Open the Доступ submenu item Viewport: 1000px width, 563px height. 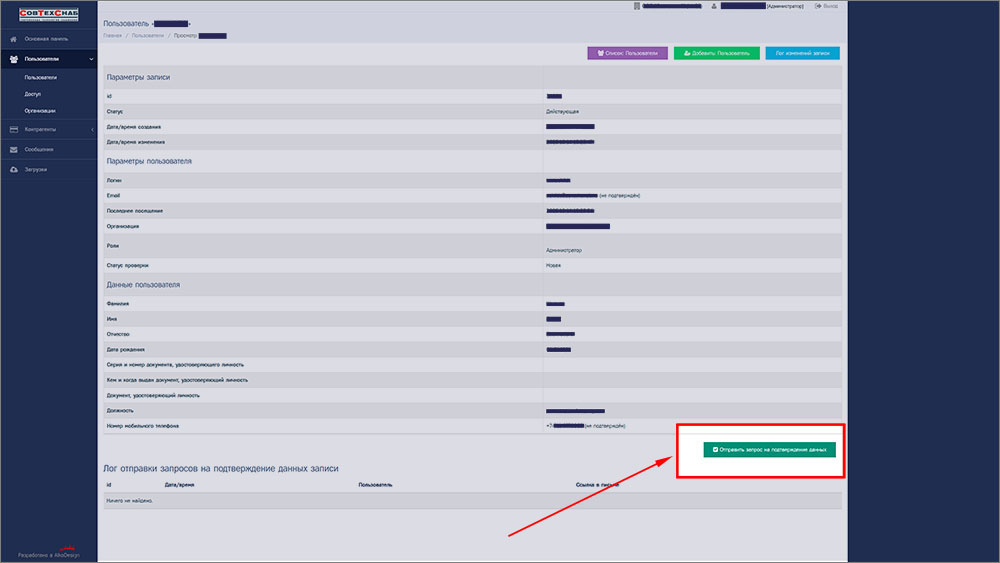pyautogui.click(x=33, y=94)
